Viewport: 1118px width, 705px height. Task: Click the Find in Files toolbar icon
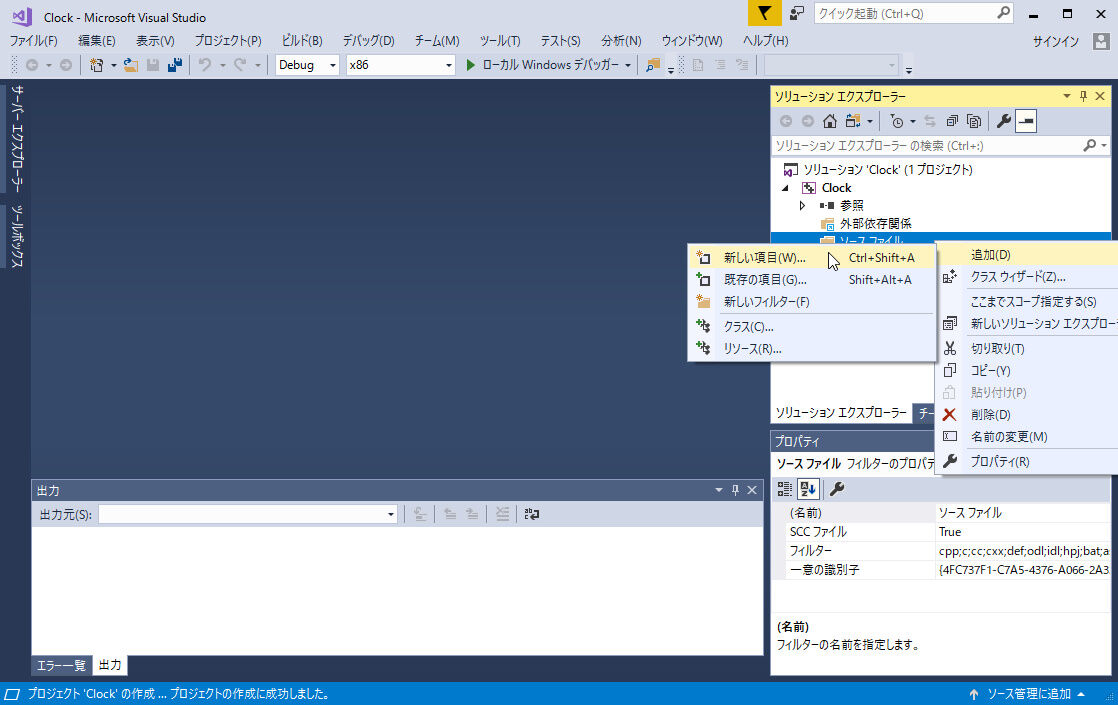[652, 65]
